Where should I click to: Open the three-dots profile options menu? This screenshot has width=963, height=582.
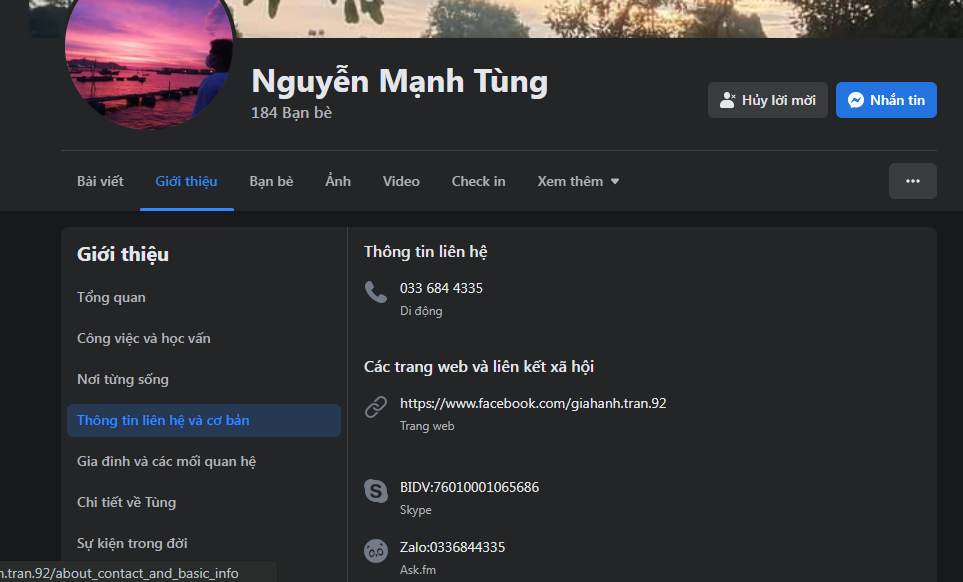[x=912, y=181]
